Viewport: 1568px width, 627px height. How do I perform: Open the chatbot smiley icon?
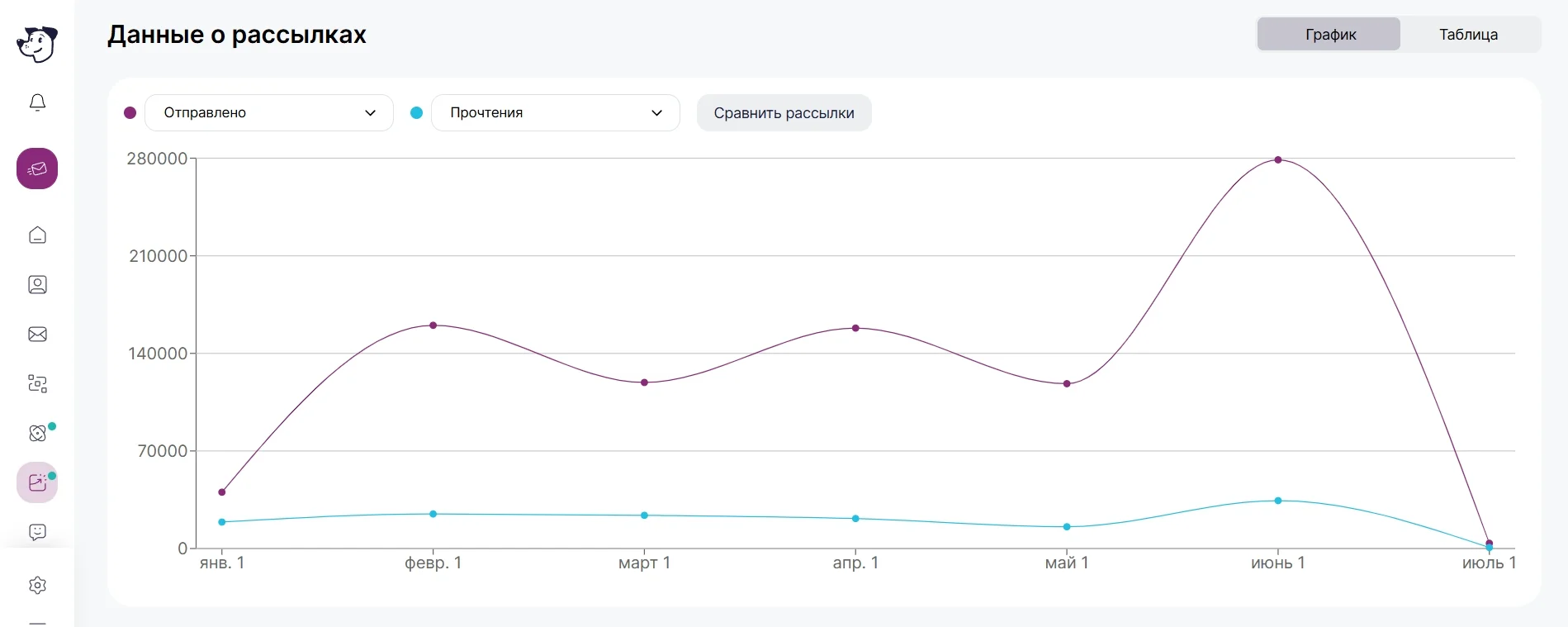[x=37, y=532]
